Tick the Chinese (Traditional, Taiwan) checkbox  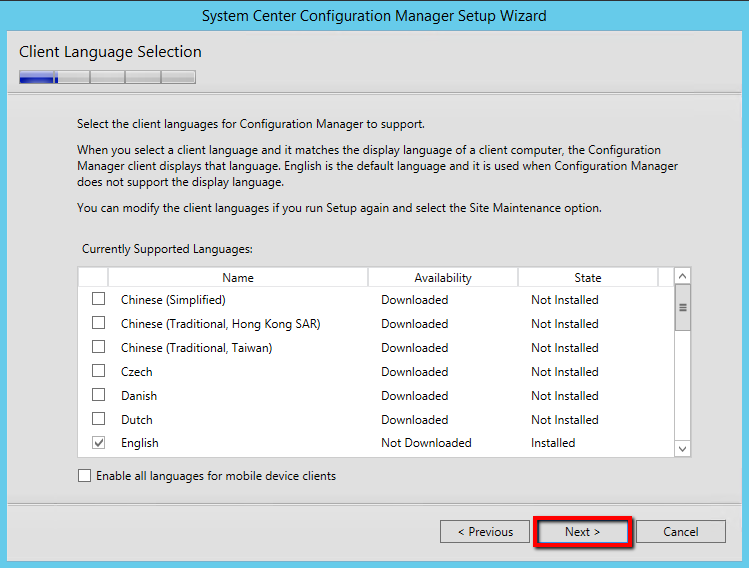[x=98, y=347]
